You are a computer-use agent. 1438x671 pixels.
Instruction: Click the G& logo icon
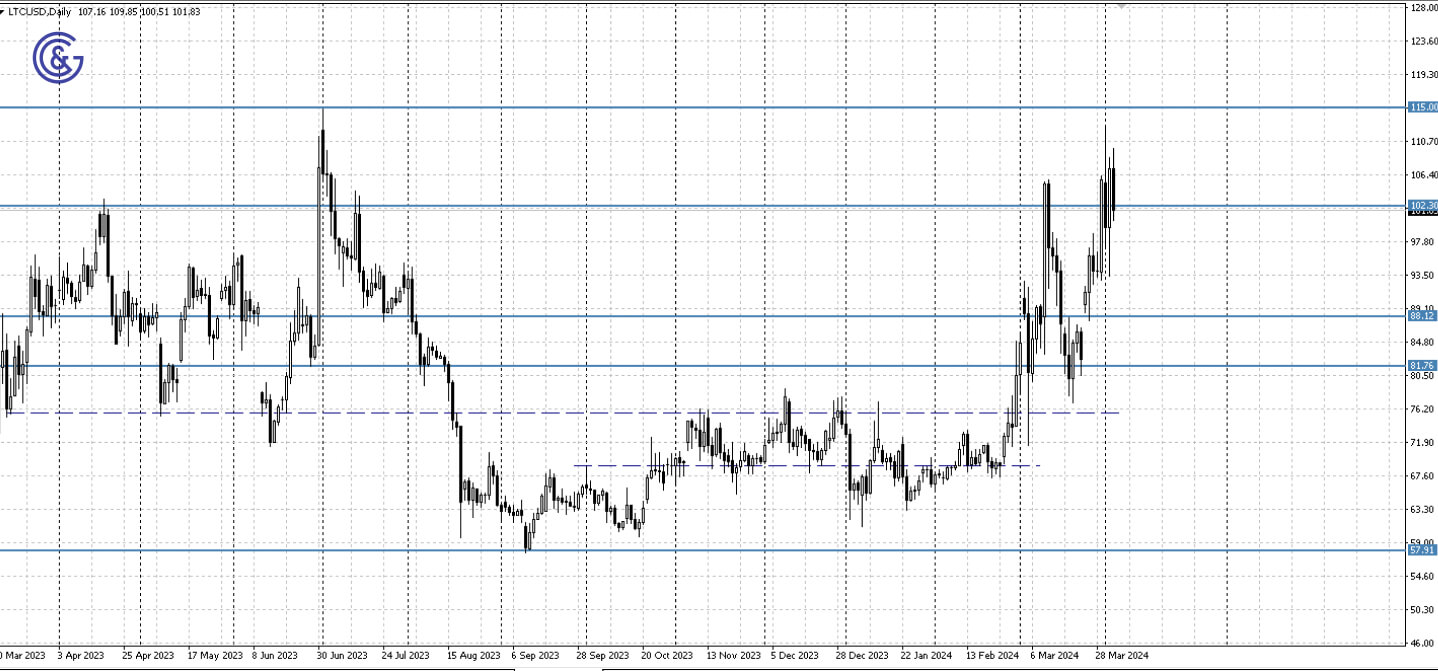58,58
